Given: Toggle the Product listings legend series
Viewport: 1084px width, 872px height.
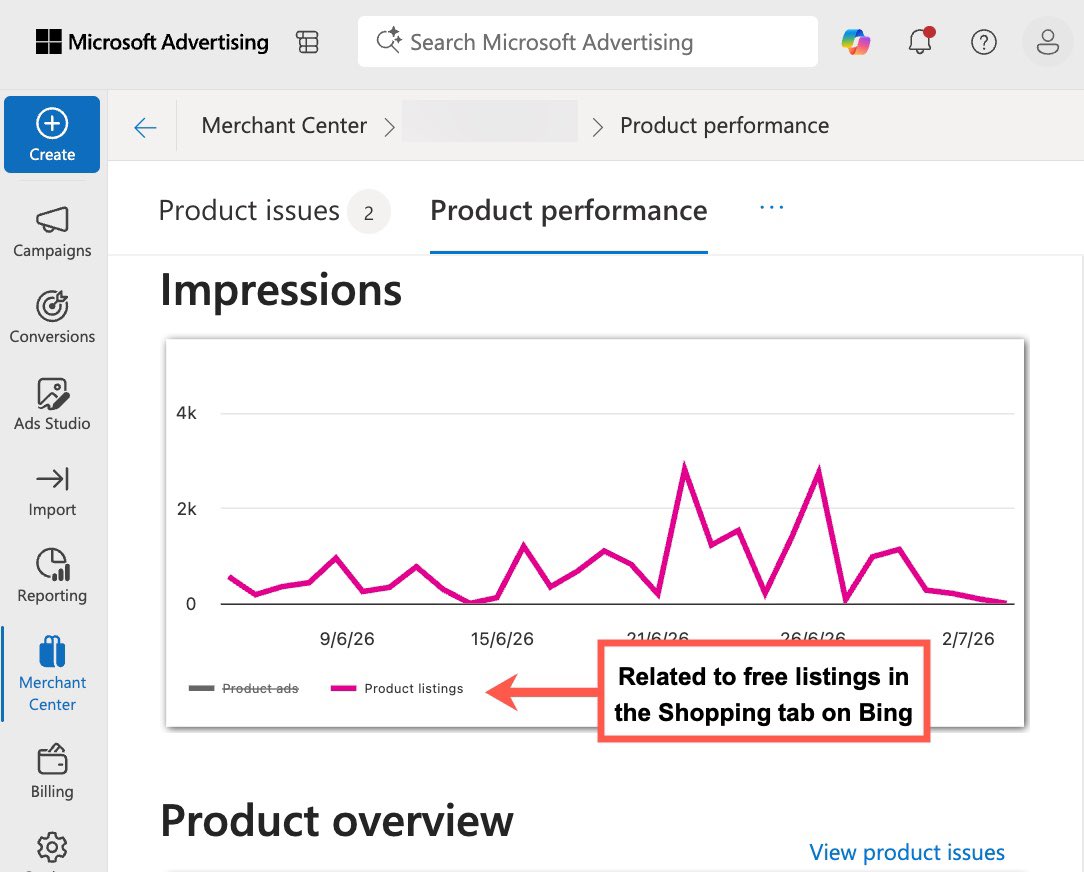Looking at the screenshot, I should [x=397, y=688].
